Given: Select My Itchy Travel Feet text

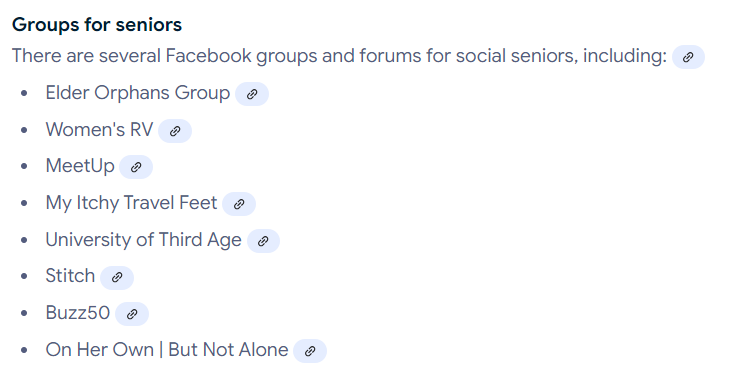Looking at the screenshot, I should pyautogui.click(x=131, y=203).
